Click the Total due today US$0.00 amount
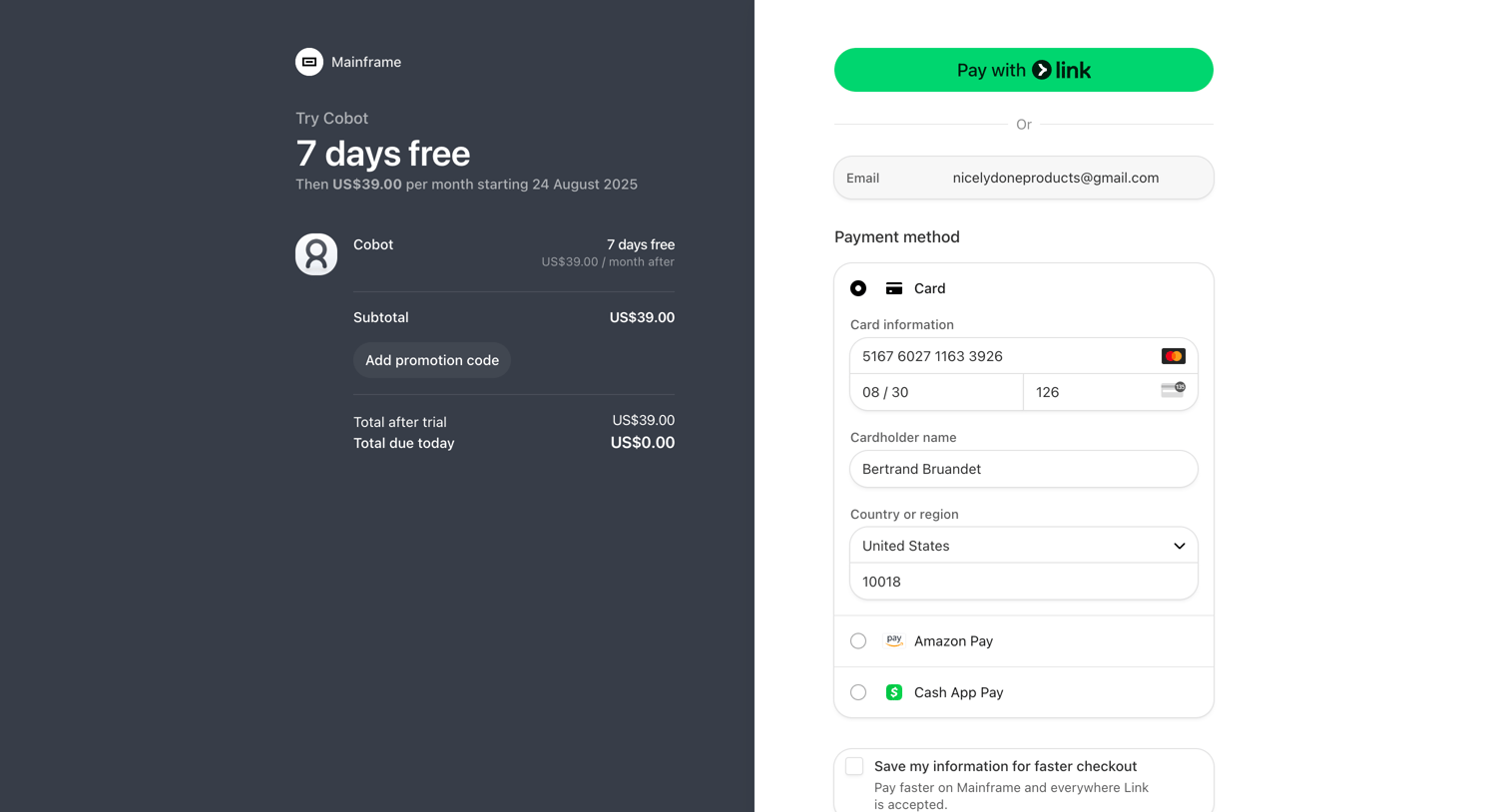This screenshot has width=1509, height=812. pos(643,443)
